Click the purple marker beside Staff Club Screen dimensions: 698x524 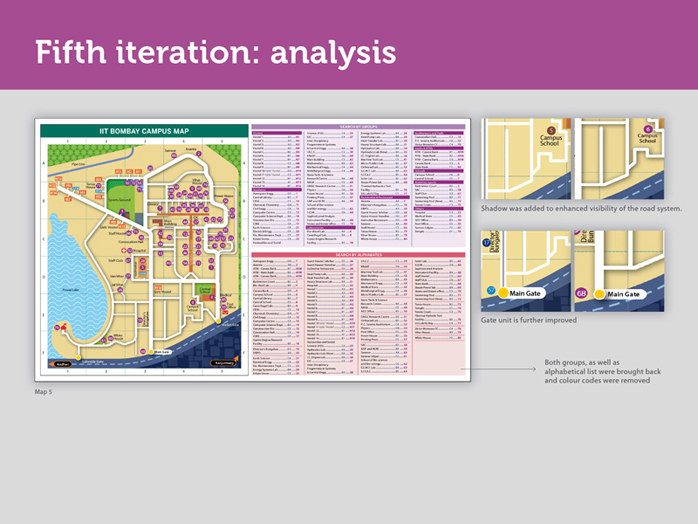coord(128,260)
